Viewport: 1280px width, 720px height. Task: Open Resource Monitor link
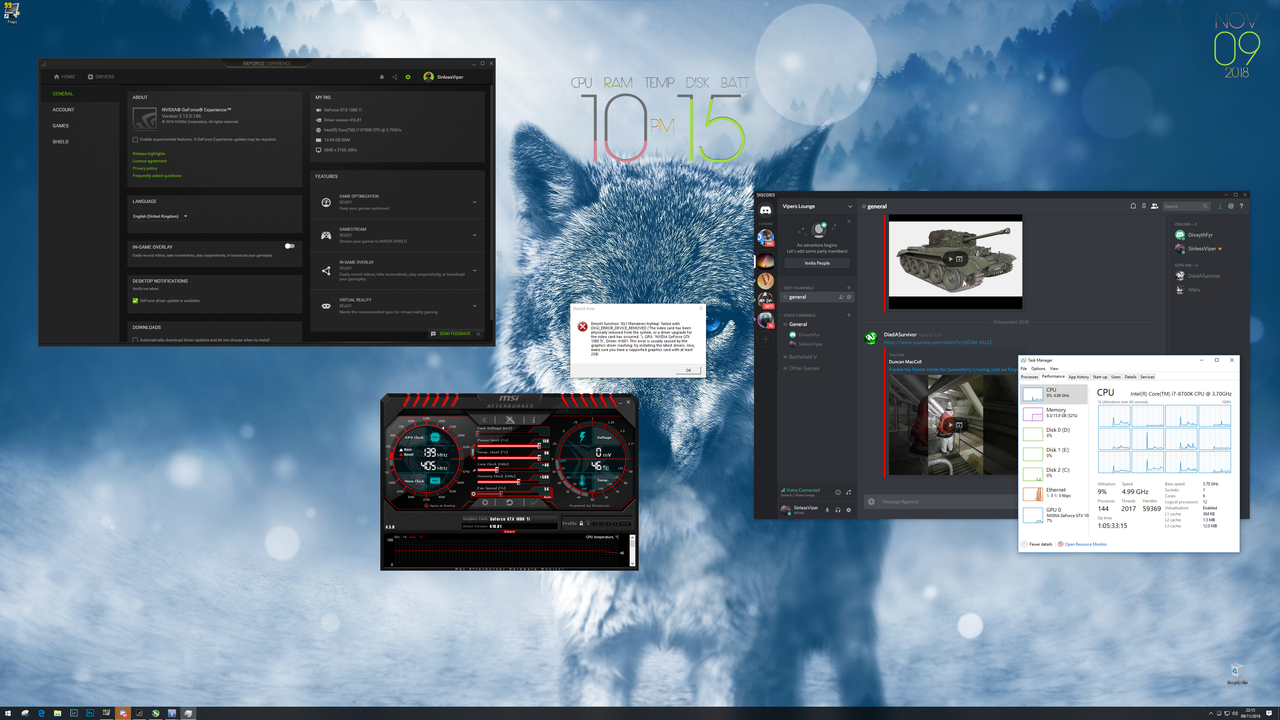pos(1085,544)
